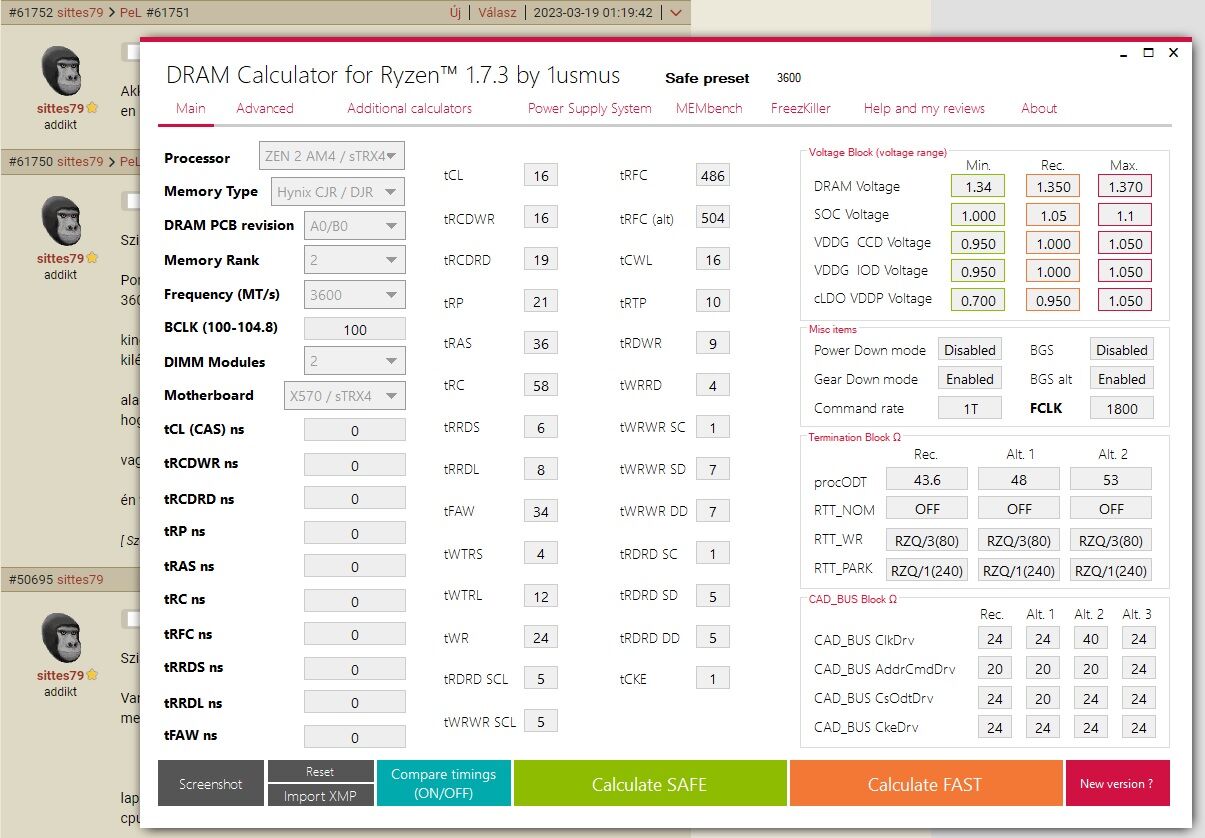Viewport: 1205px width, 838px height.
Task: Select the tRAS value 36
Action: point(541,343)
